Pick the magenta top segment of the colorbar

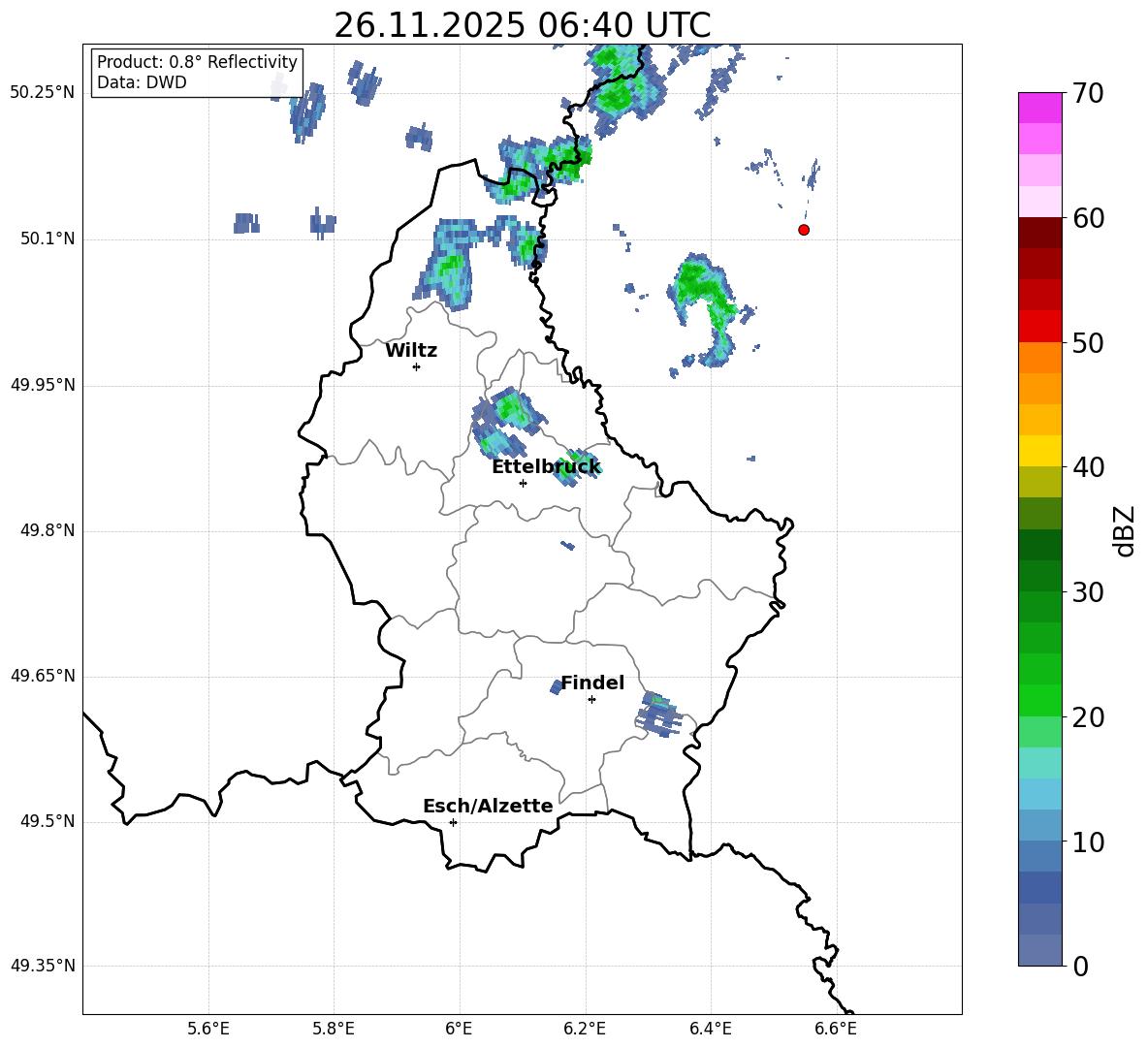pos(1040,108)
